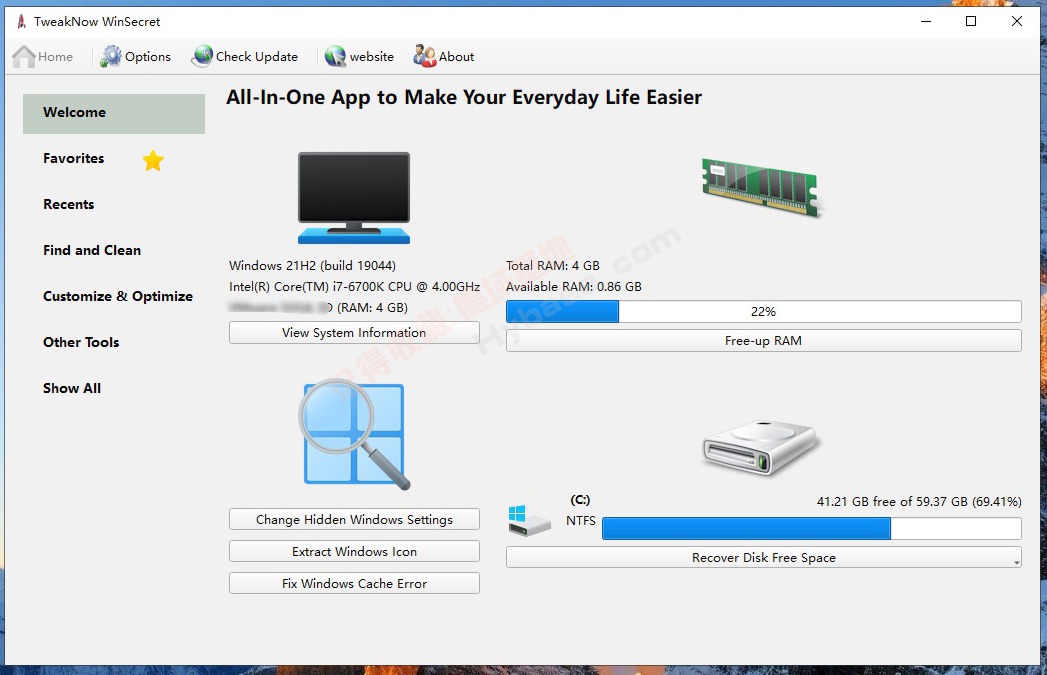Click the Free-up RAM button
Image resolution: width=1047 pixels, height=675 pixels.
(763, 341)
